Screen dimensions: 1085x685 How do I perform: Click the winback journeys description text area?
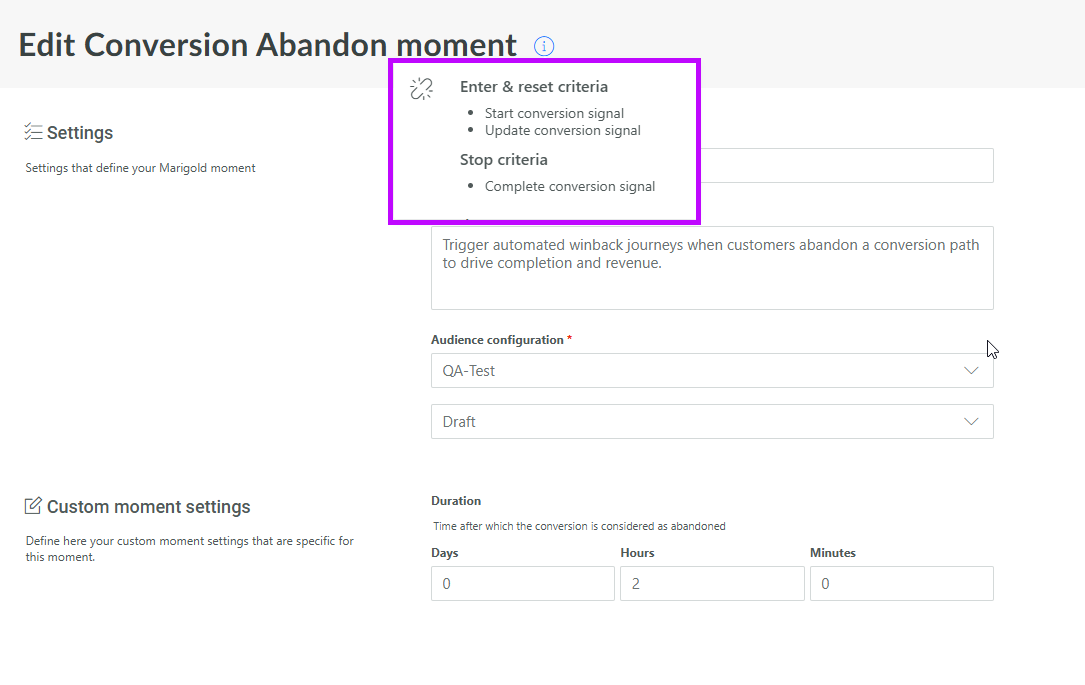pyautogui.click(x=712, y=268)
